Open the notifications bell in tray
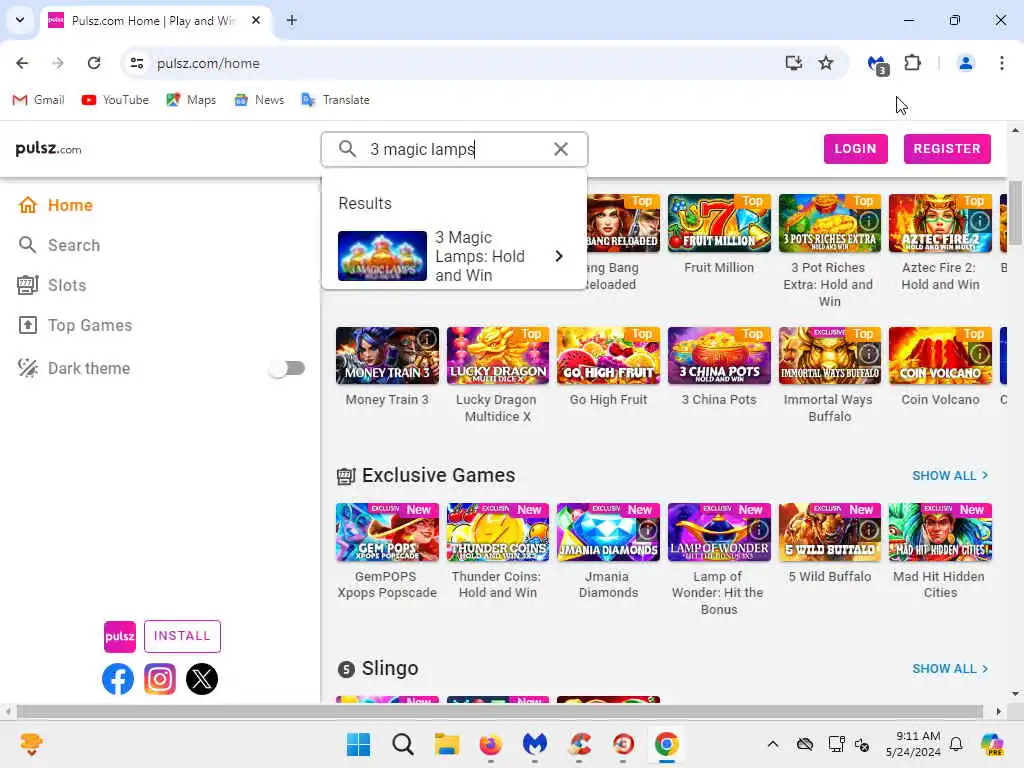This screenshot has height=768, width=1024. pyautogui.click(x=956, y=744)
